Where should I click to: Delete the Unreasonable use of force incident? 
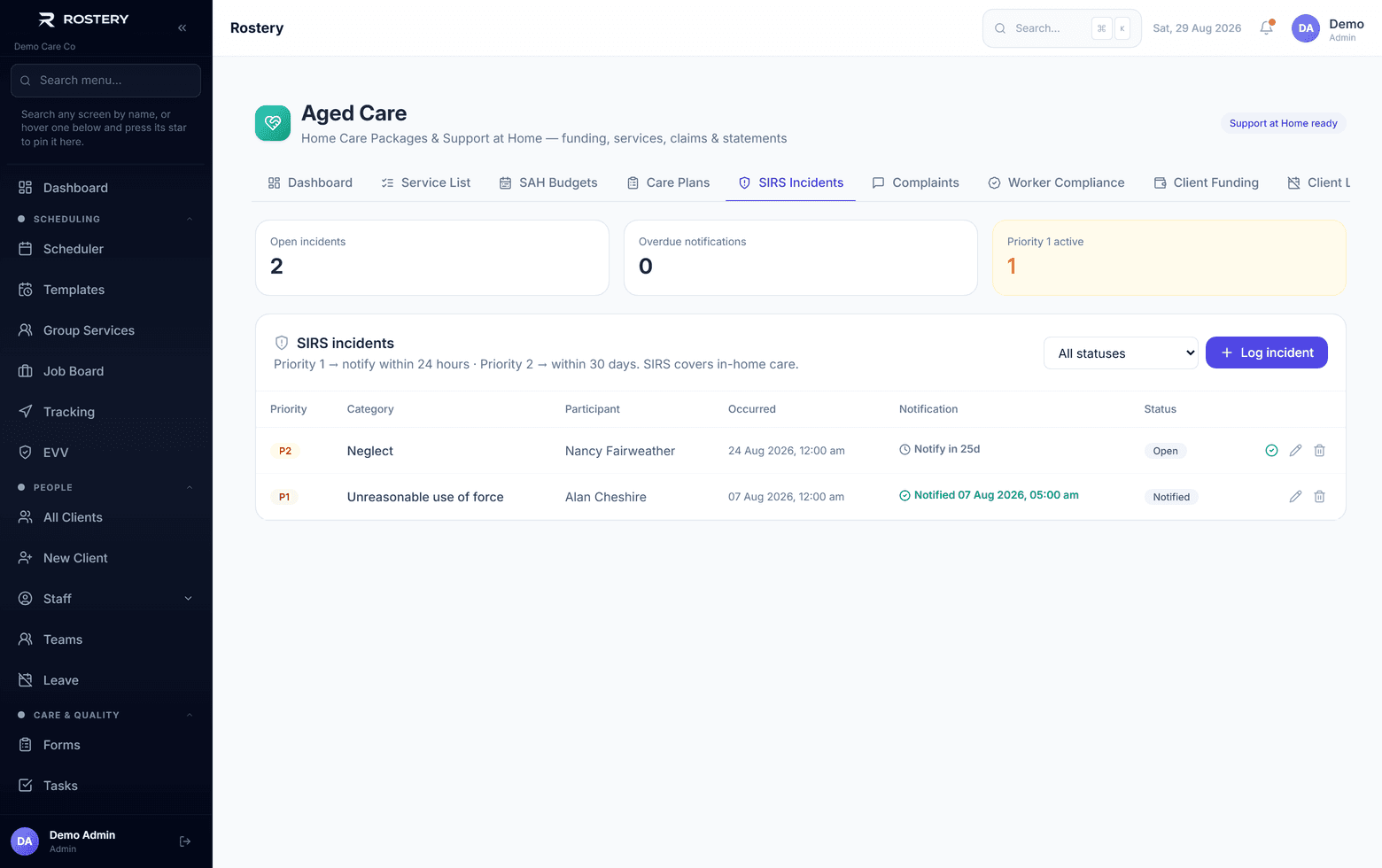tap(1319, 497)
